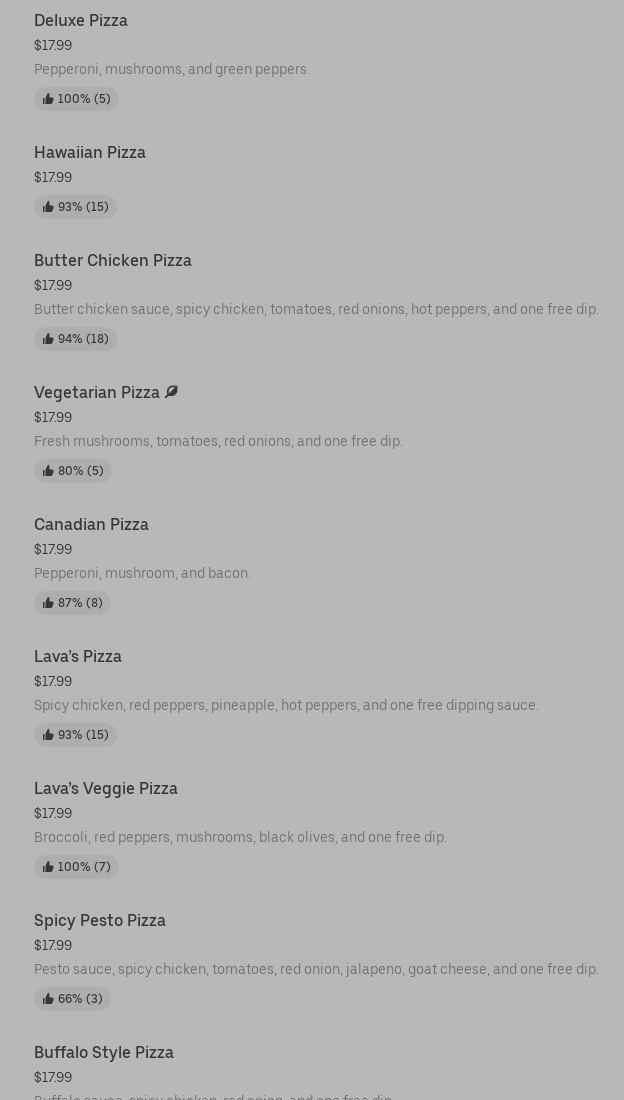
Task: Pick Lava's Veggie Pizza title
Action: (106, 788)
